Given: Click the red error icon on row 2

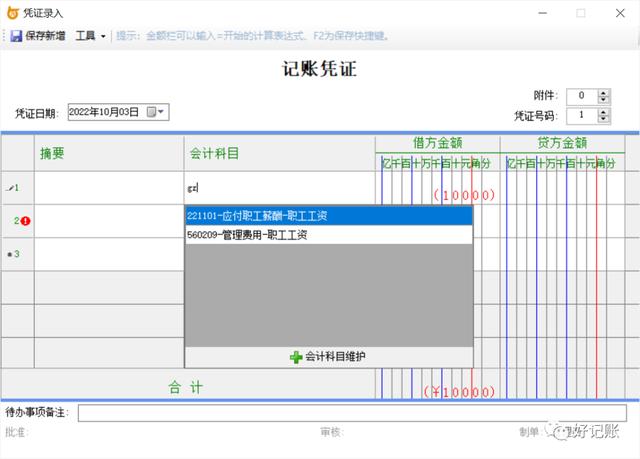Looking at the screenshot, I should [26, 221].
